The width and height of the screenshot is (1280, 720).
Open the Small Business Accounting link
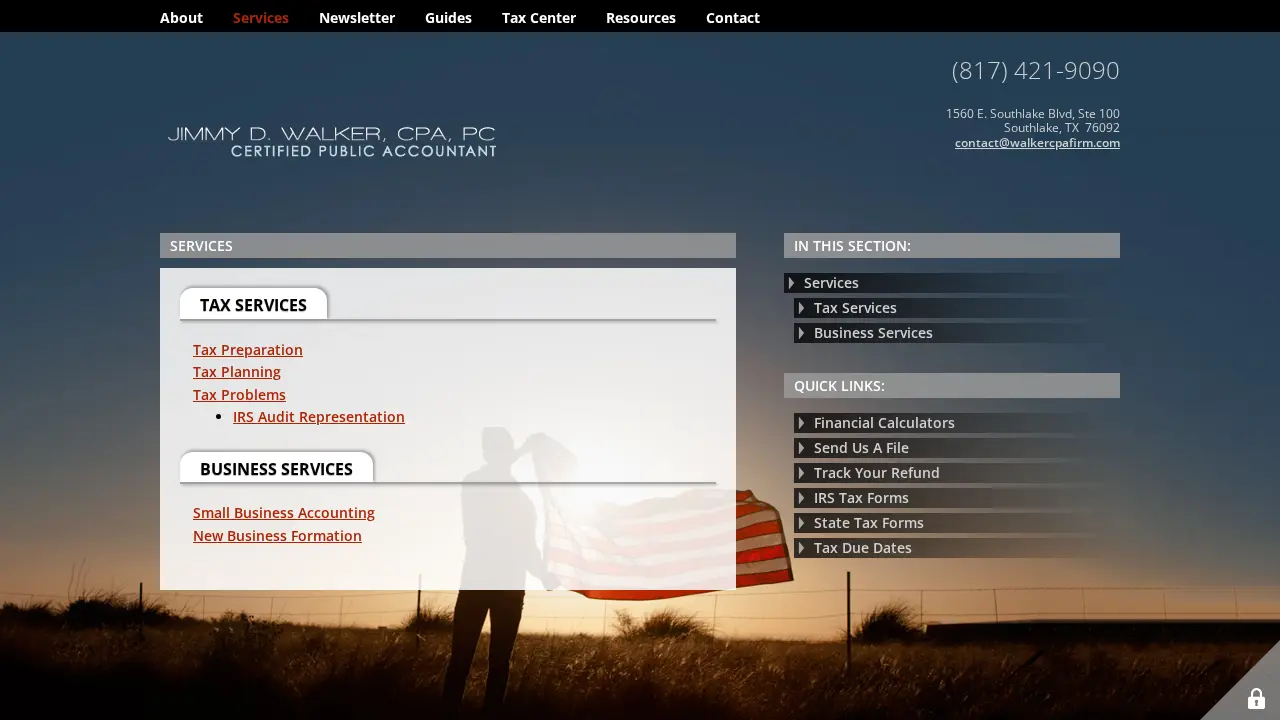284,513
